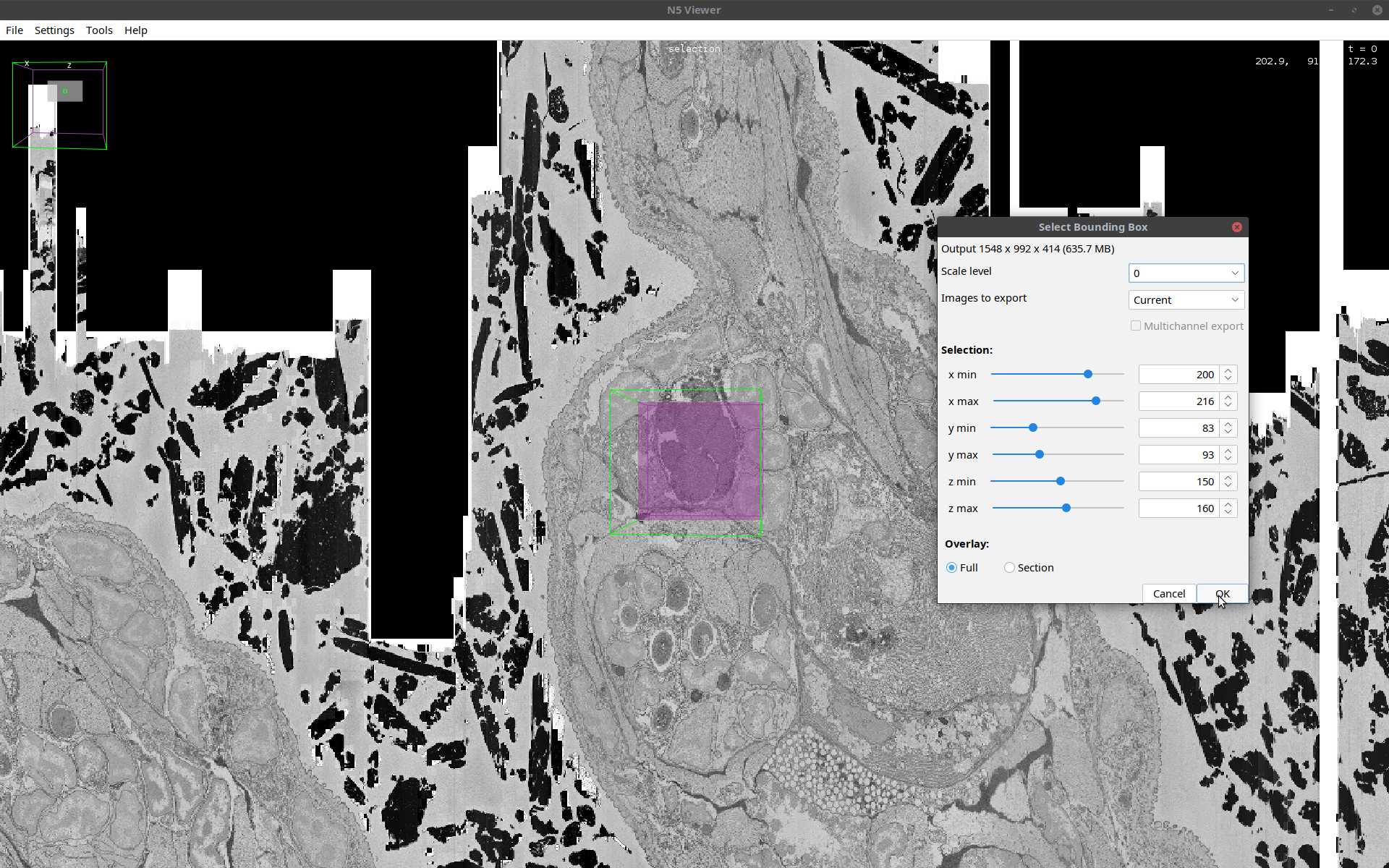Click the Cancel button
This screenshot has width=1389, height=868.
(x=1169, y=594)
